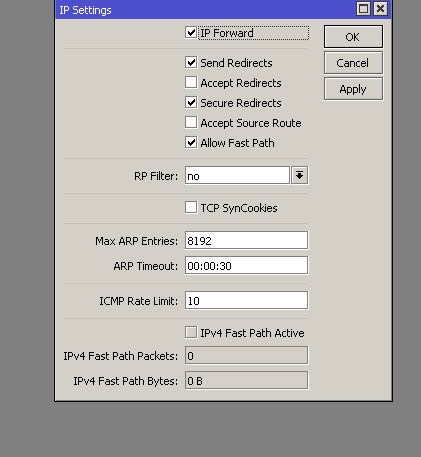Disable Secure Redirects checkbox
The image size is (421, 457).
pos(191,102)
